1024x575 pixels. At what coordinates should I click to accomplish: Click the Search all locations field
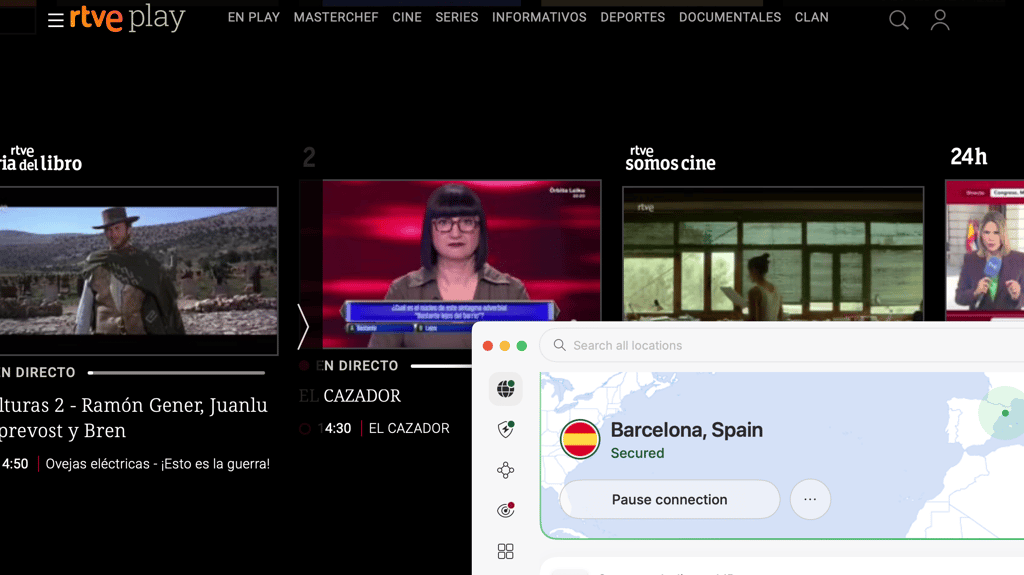(x=782, y=345)
